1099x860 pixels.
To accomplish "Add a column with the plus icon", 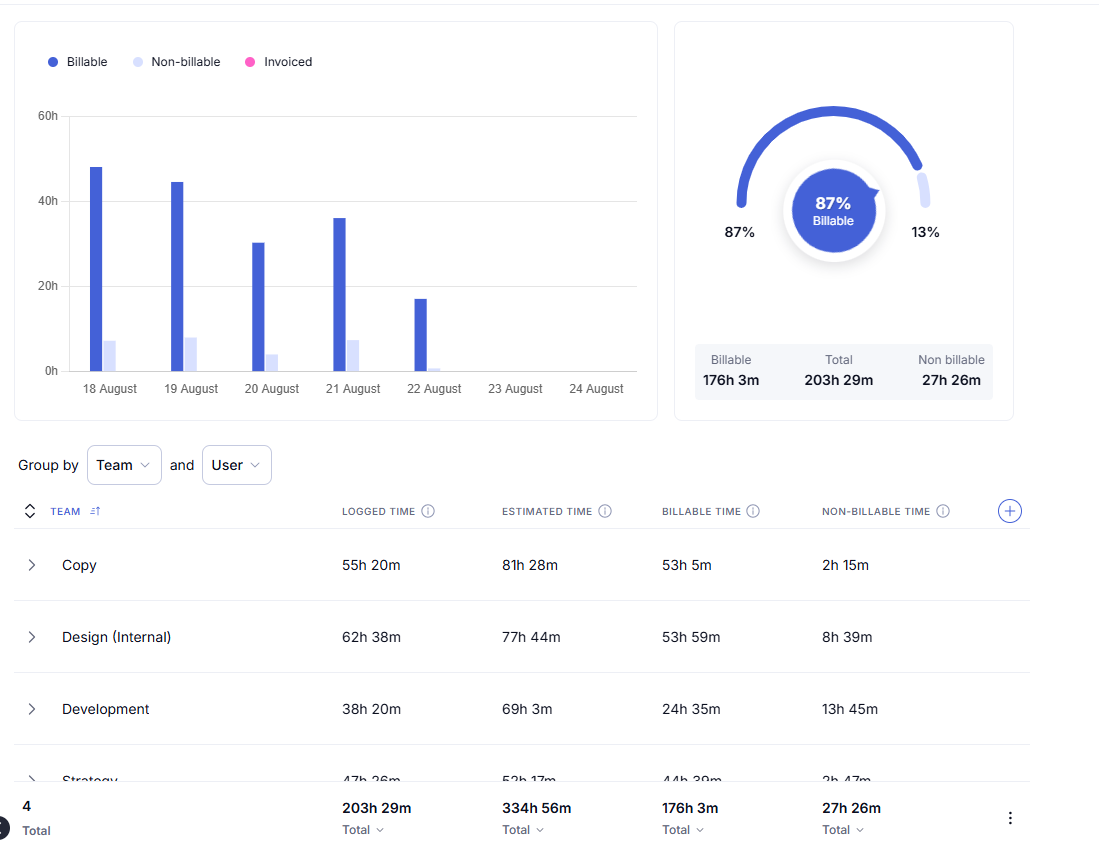I will point(1010,511).
